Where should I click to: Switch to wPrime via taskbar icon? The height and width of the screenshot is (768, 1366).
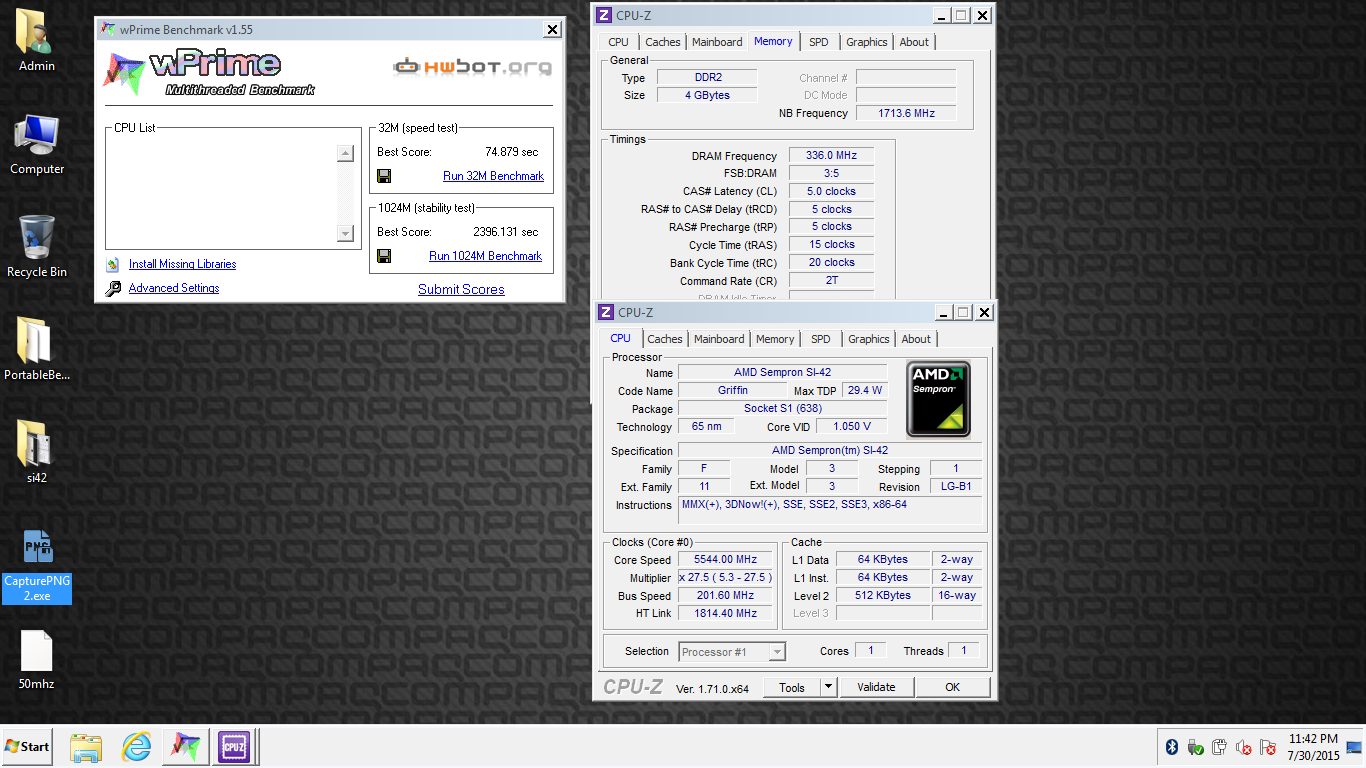(x=186, y=747)
